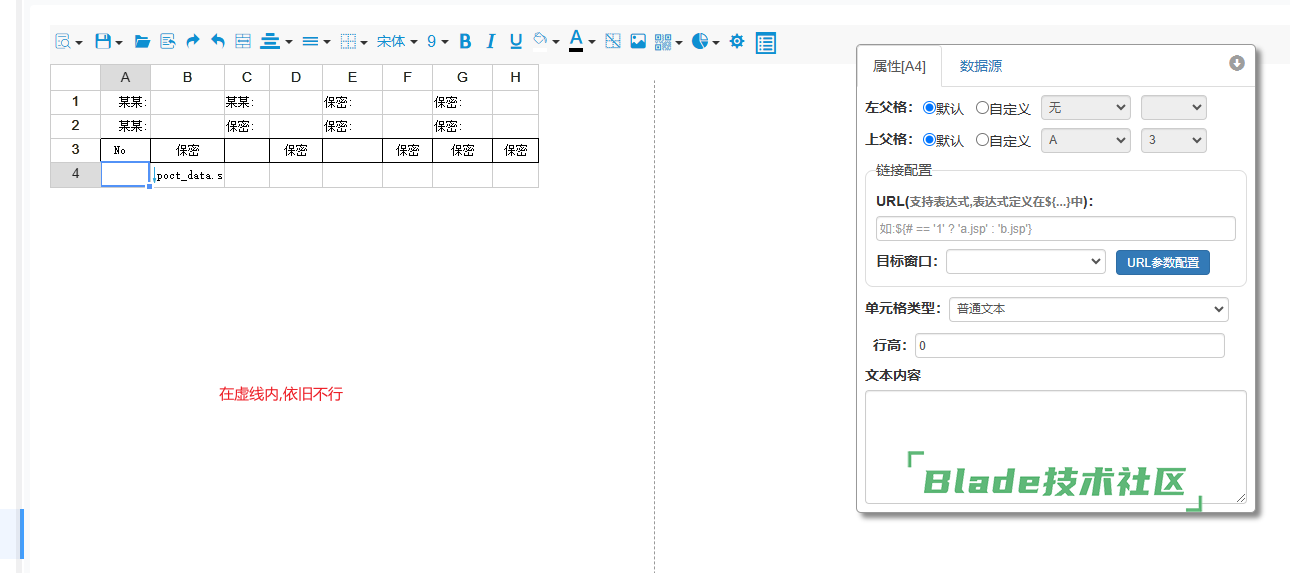Toggle italic formatting
1290x573 pixels.
(490, 42)
